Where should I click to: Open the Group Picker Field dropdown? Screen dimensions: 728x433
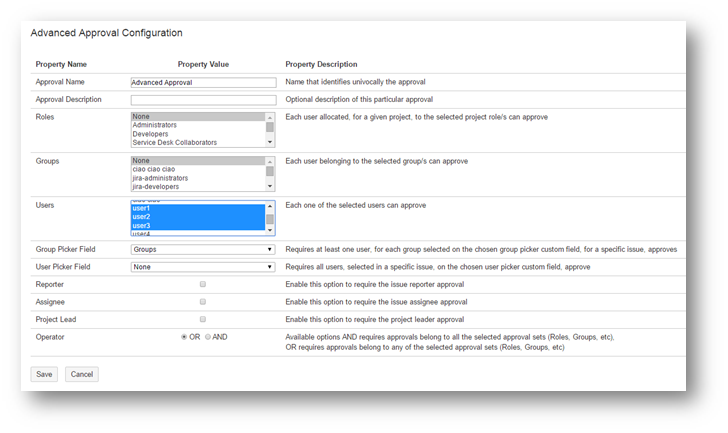tap(203, 249)
